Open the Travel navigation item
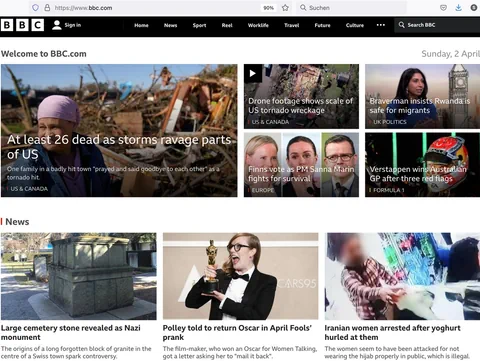Viewport: 480px width, 361px height. (x=292, y=25)
